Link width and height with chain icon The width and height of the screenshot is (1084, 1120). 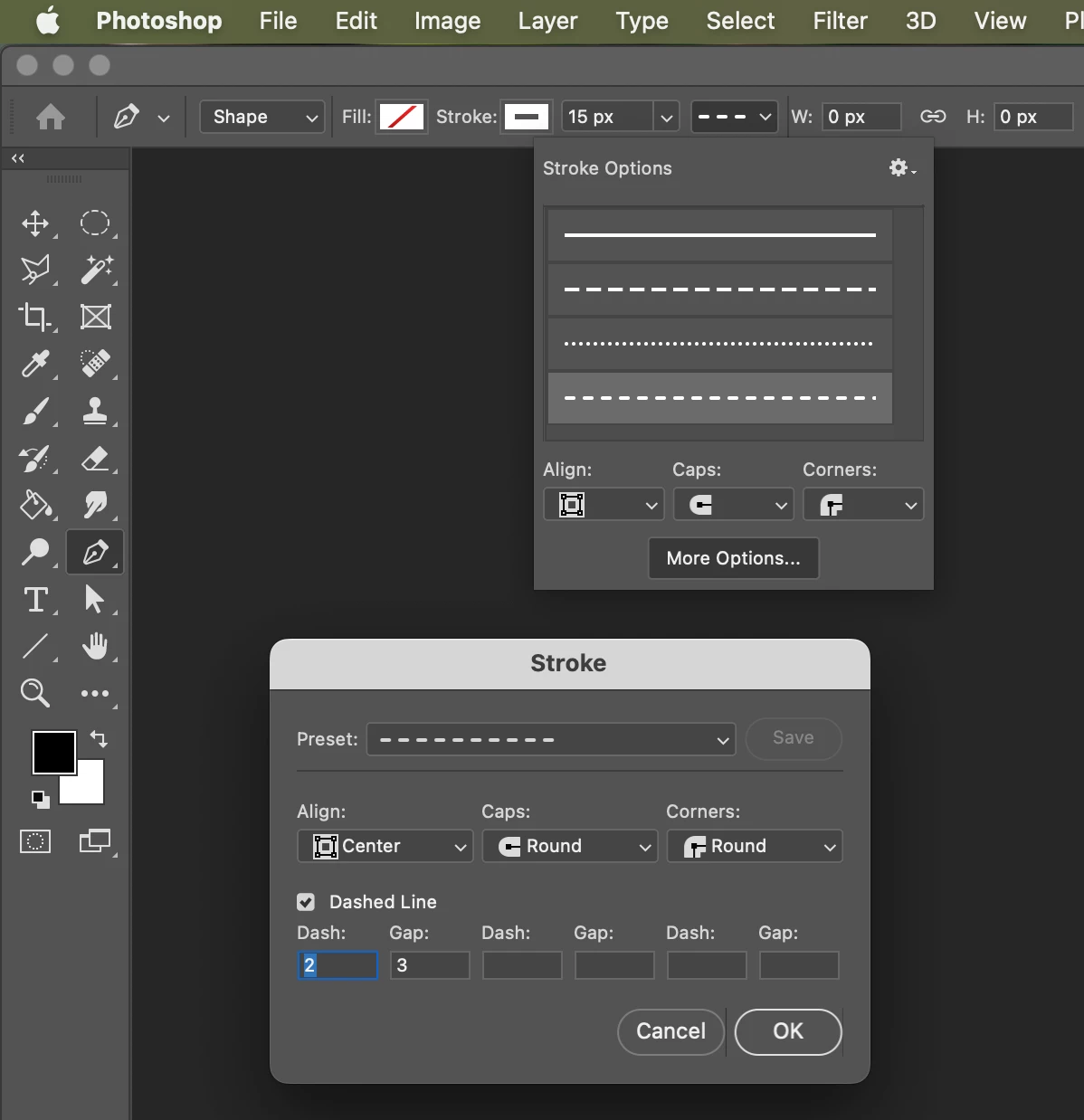(933, 117)
